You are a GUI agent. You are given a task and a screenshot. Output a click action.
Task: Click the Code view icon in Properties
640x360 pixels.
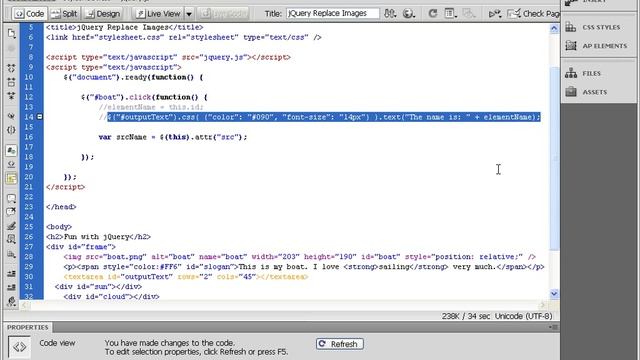pyautogui.click(x=19, y=347)
